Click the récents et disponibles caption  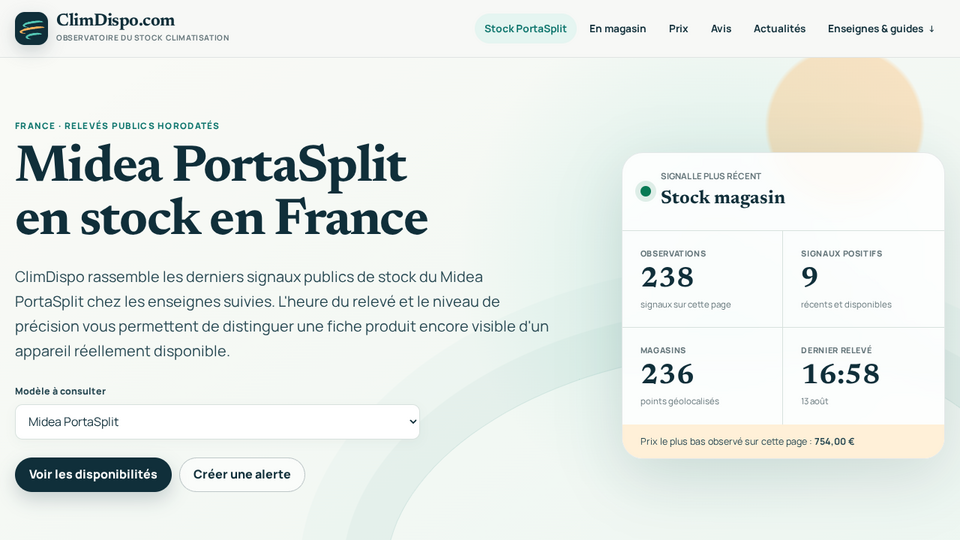click(846, 304)
